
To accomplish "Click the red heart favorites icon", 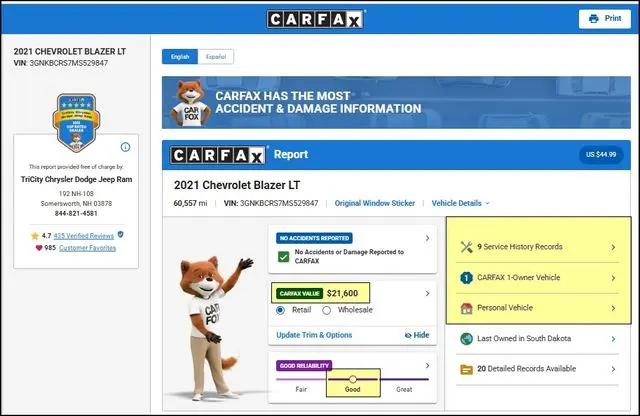I will 39,248.
